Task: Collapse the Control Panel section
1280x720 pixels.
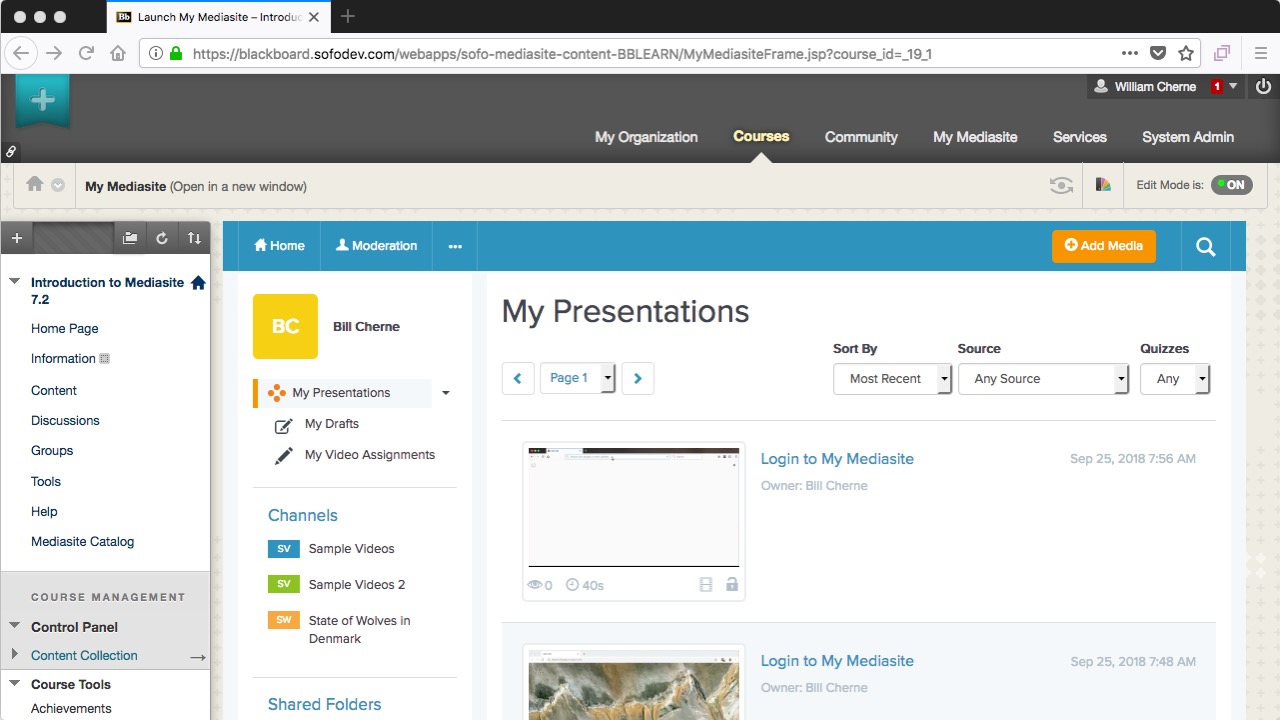Action: click(14, 626)
